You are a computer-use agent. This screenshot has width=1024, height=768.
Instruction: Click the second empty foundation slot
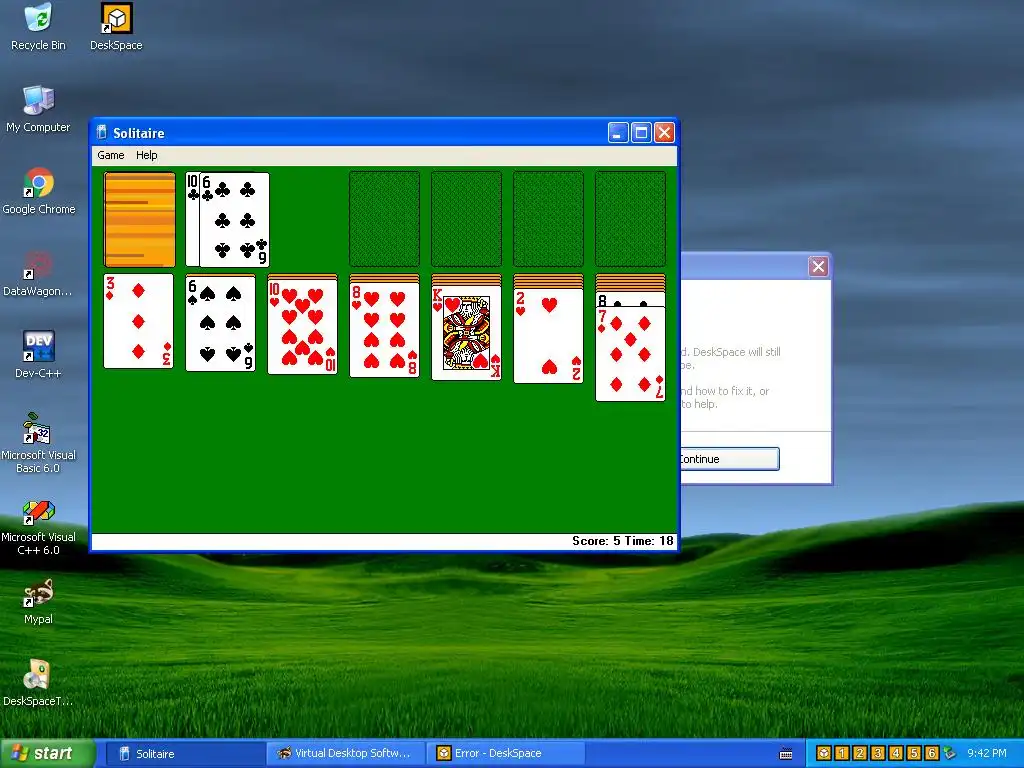[x=466, y=219]
